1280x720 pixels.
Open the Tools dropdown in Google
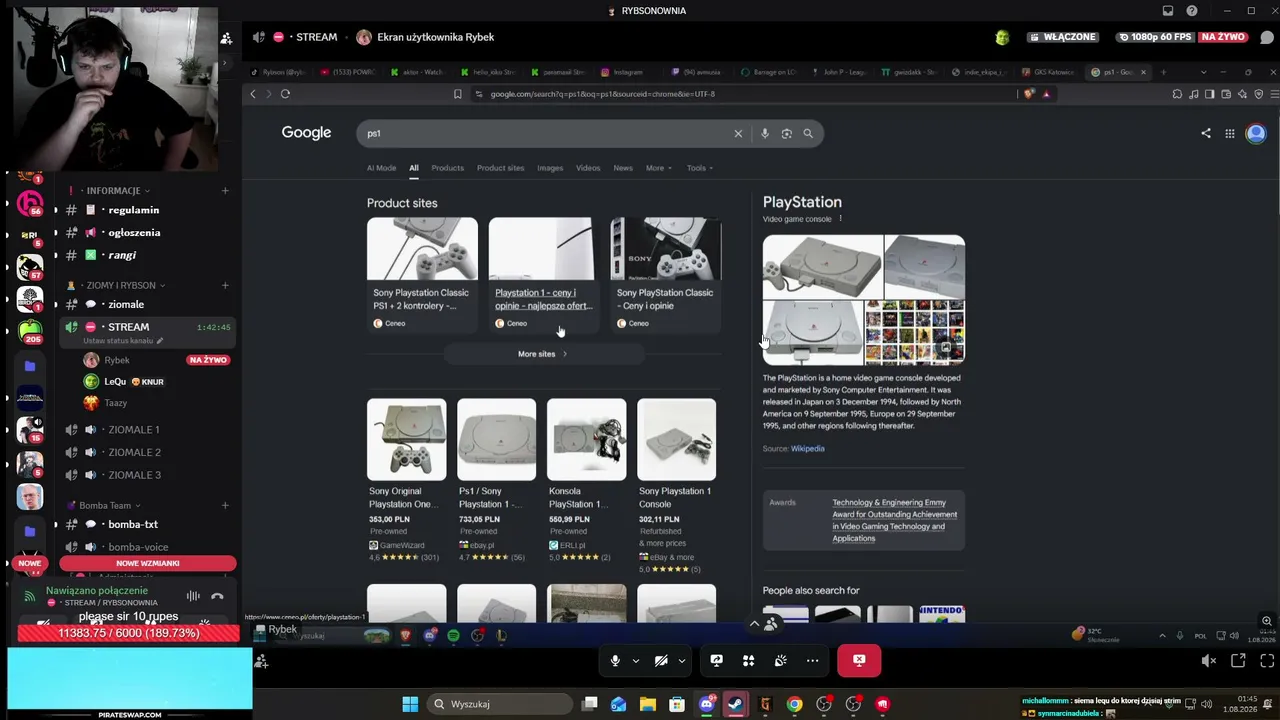[x=699, y=168]
